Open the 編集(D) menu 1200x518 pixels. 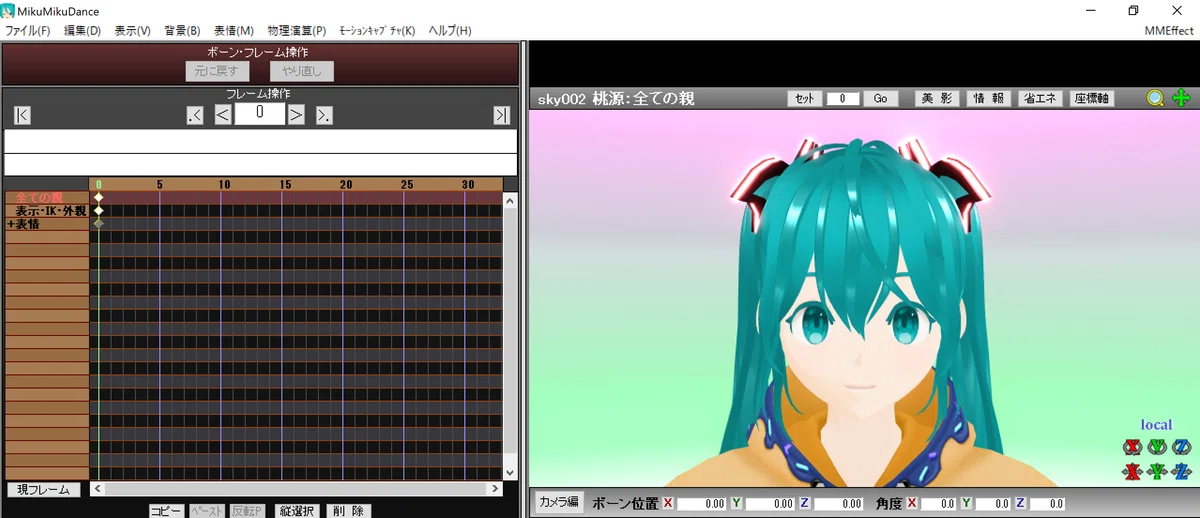[82, 31]
